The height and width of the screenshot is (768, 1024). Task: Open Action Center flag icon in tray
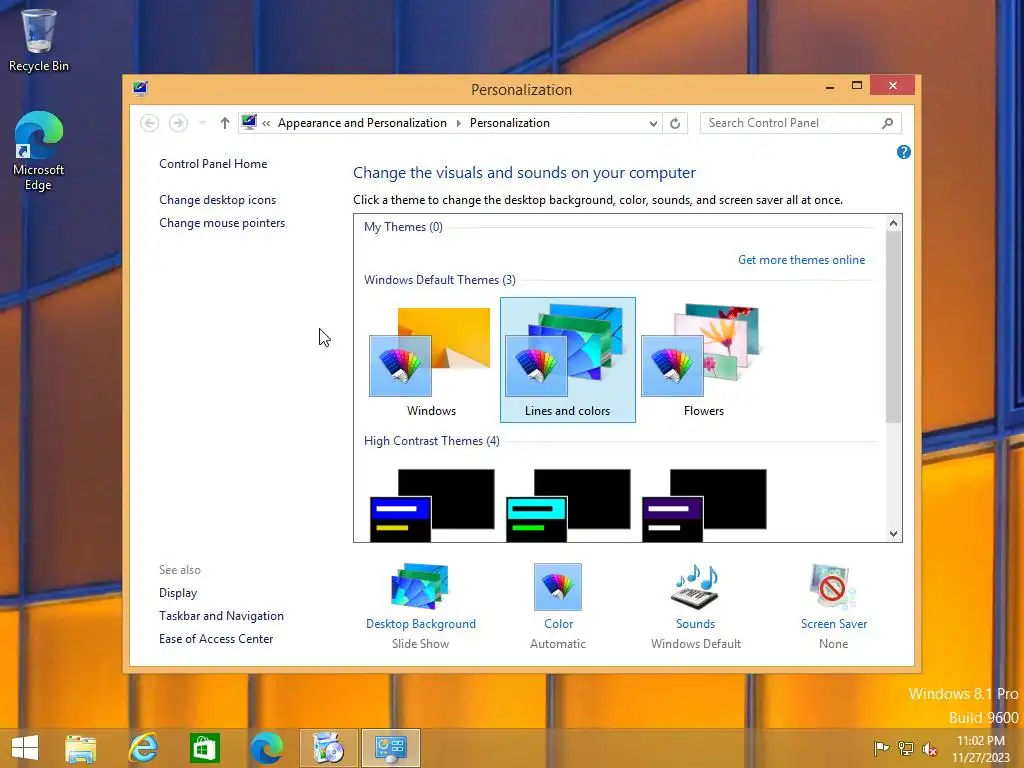tap(881, 748)
